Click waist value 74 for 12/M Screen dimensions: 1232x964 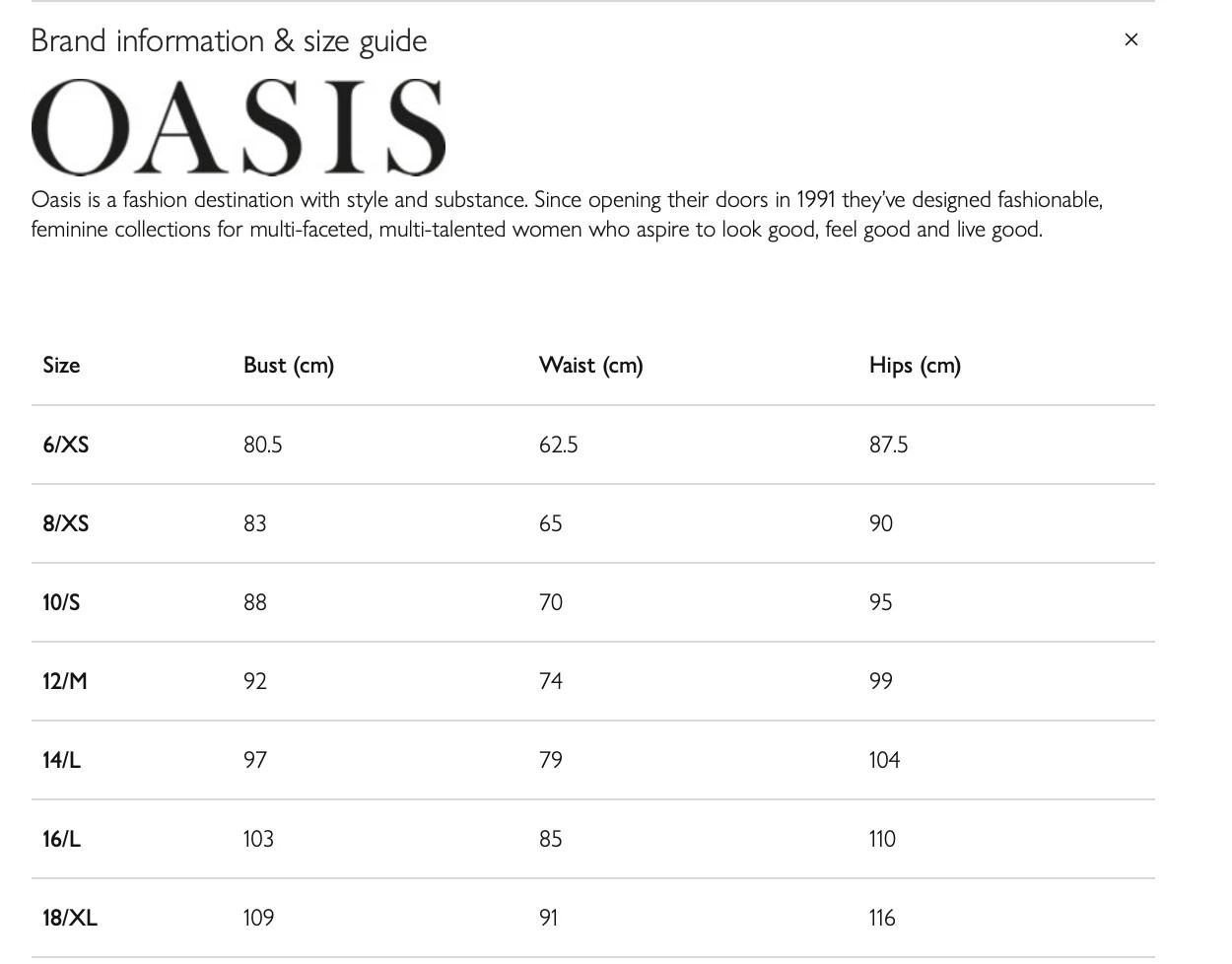point(551,681)
